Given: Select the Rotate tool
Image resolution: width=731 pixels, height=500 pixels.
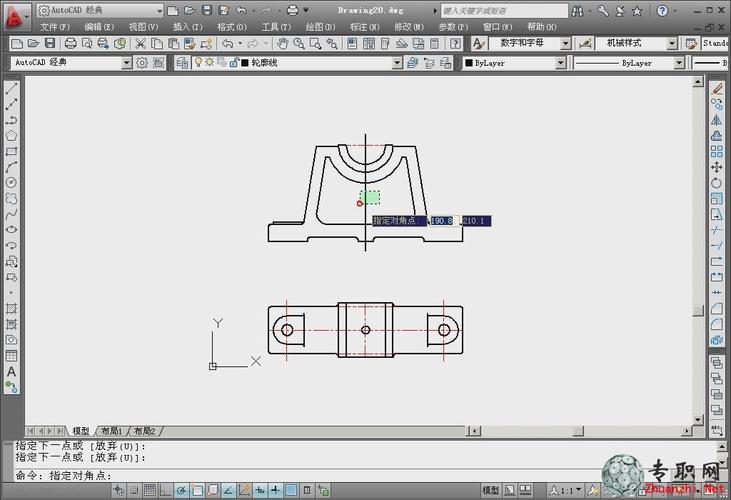Looking at the screenshot, I should coord(717,183).
